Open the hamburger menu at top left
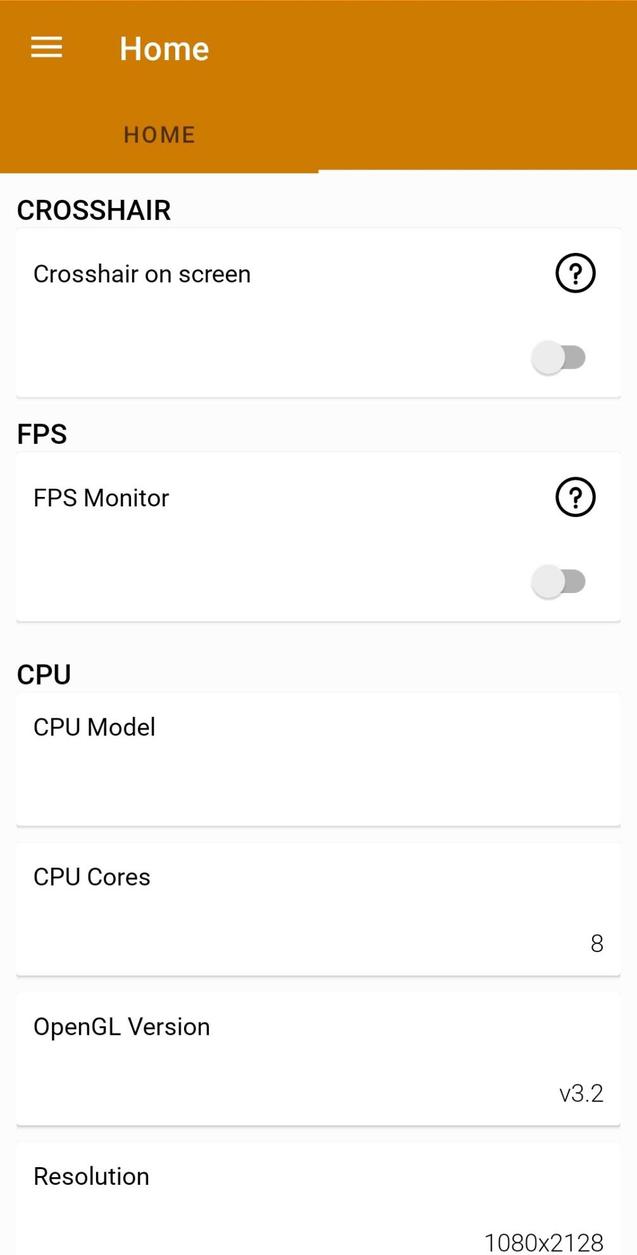The width and height of the screenshot is (637, 1255). pos(45,47)
